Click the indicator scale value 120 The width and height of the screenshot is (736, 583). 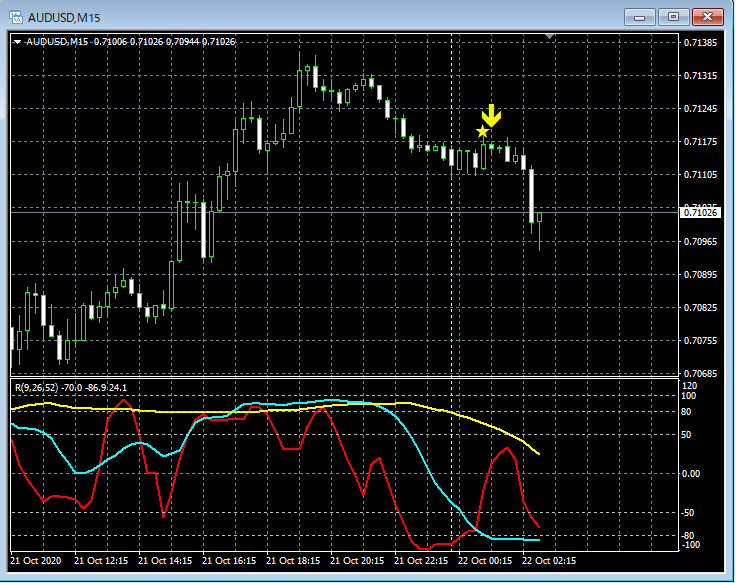point(690,386)
